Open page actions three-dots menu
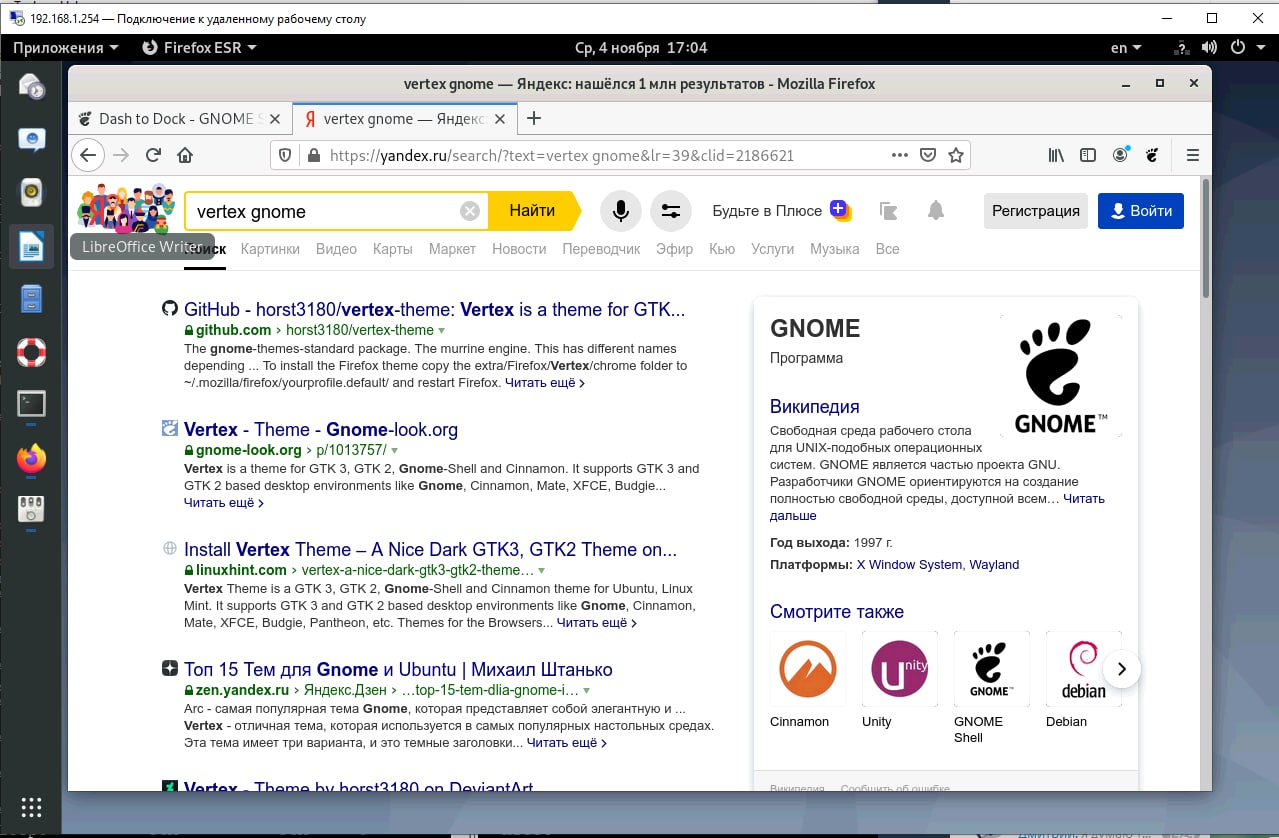Screen dimensions: 1279x838 [x=900, y=155]
